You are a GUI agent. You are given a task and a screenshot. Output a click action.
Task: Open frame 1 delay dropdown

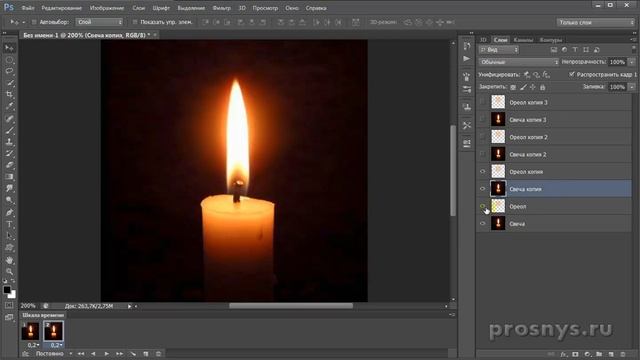click(x=33, y=345)
